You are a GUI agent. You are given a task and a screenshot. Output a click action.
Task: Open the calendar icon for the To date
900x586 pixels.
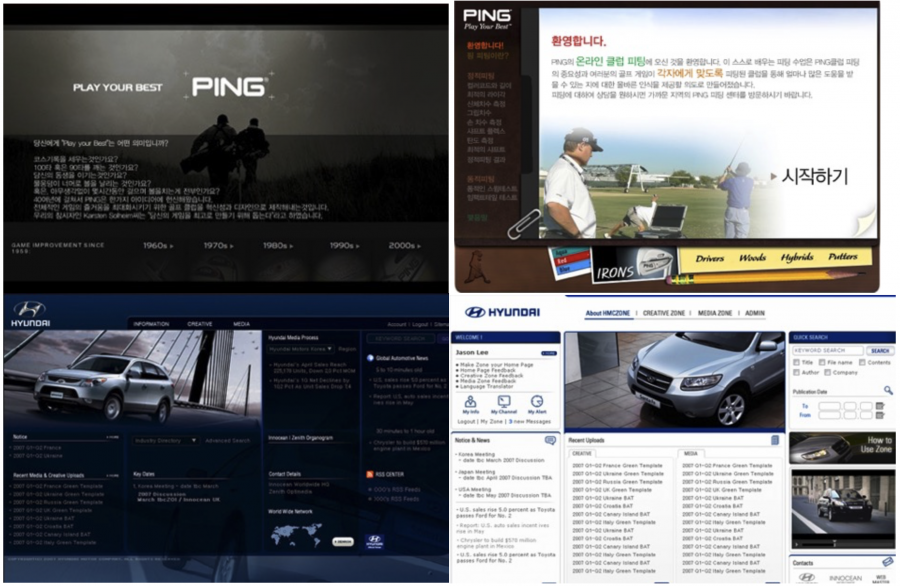coord(882,406)
